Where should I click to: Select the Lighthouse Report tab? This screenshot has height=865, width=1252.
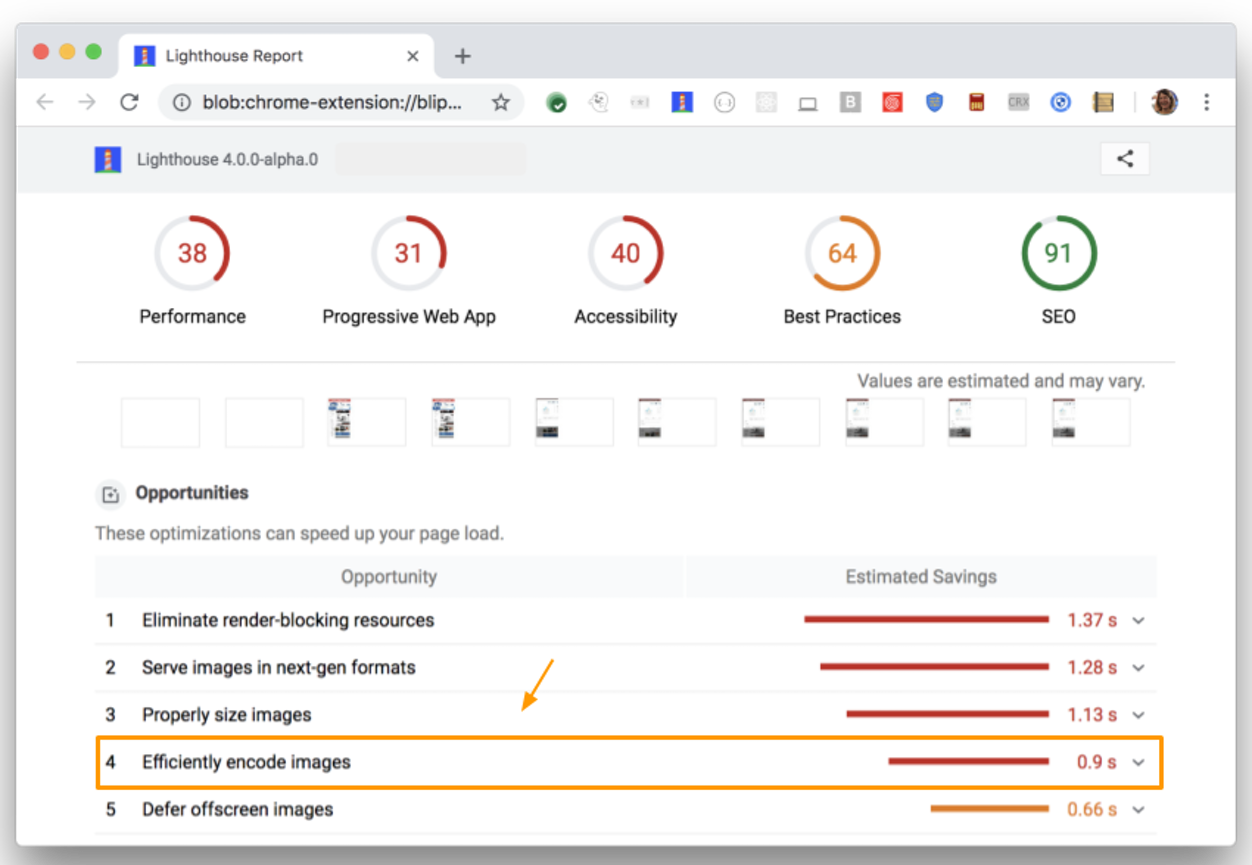[270, 56]
